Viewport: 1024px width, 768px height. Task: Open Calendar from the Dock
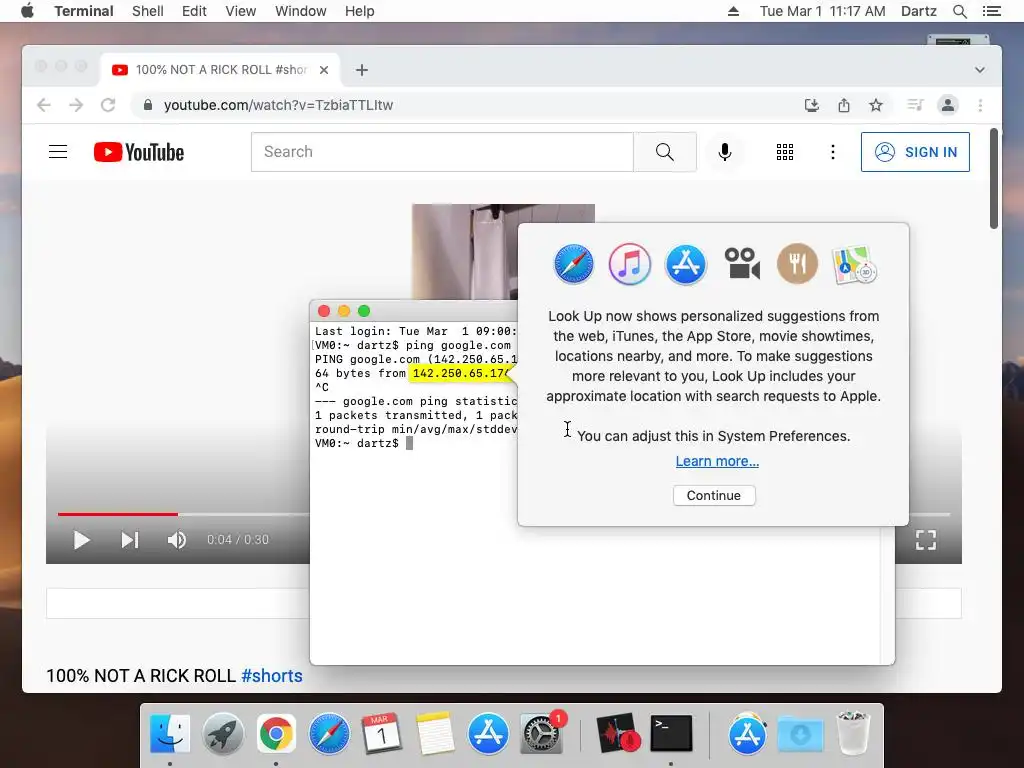pos(382,734)
